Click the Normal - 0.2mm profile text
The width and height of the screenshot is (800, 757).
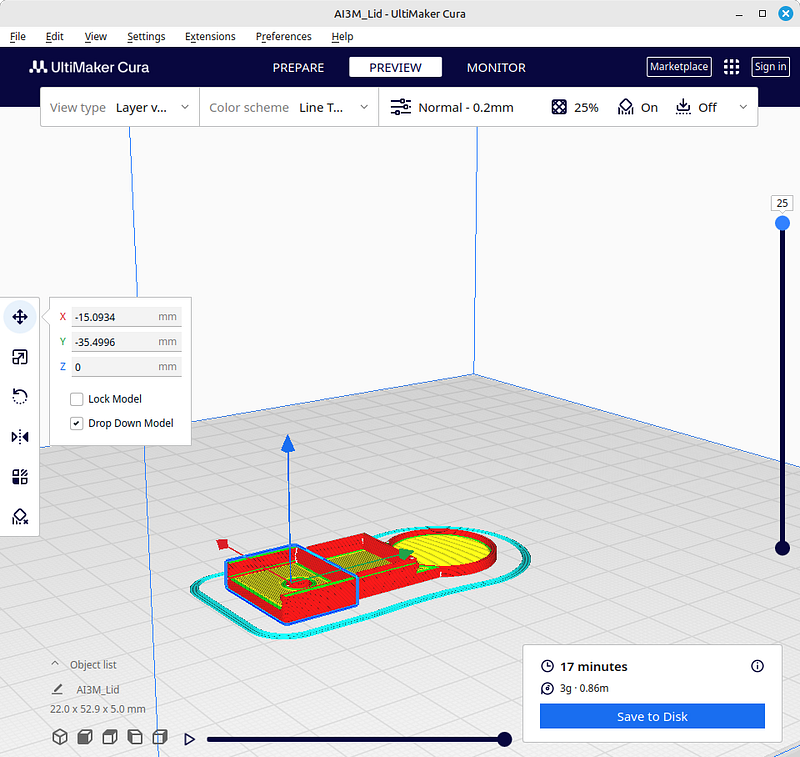tap(466, 108)
